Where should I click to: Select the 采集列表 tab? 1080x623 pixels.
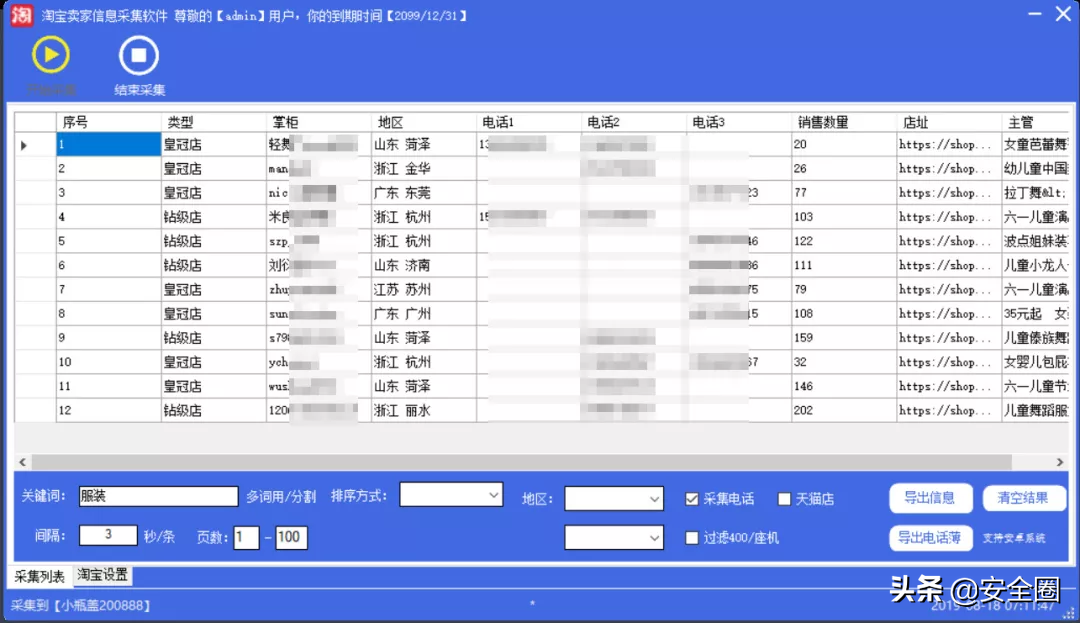pyautogui.click(x=39, y=576)
